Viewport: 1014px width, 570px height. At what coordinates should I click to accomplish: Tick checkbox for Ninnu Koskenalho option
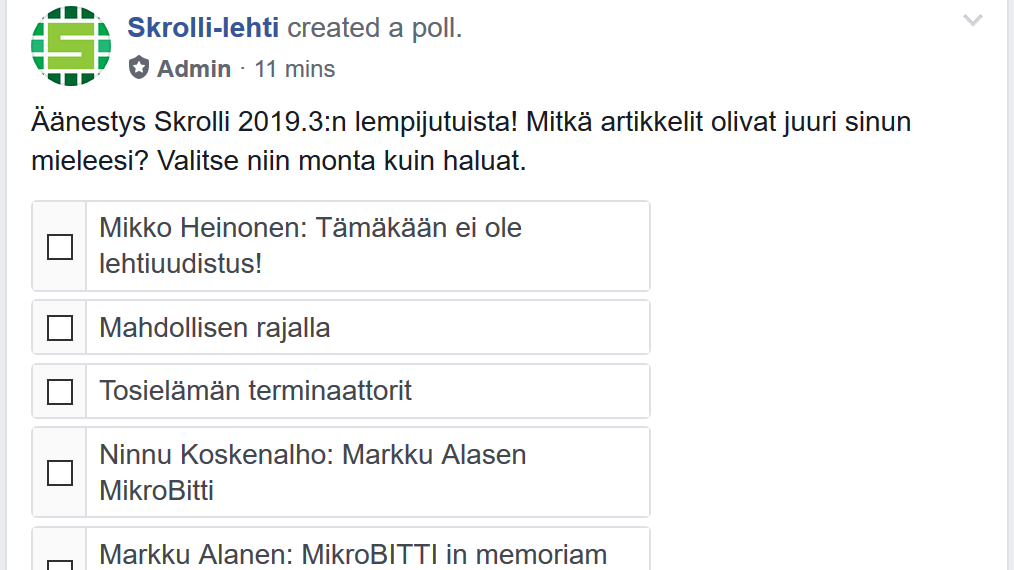(x=60, y=472)
